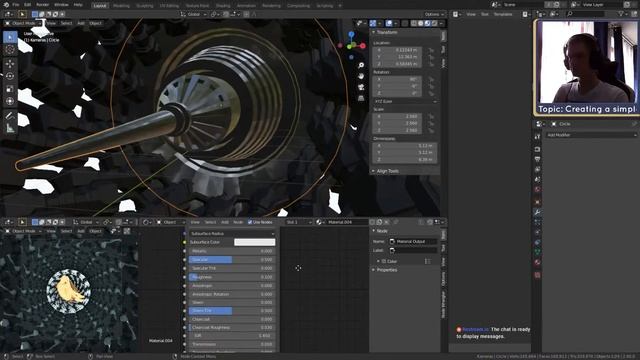
Task: Switch to the Modeling workspace tab
Action: click(121, 6)
